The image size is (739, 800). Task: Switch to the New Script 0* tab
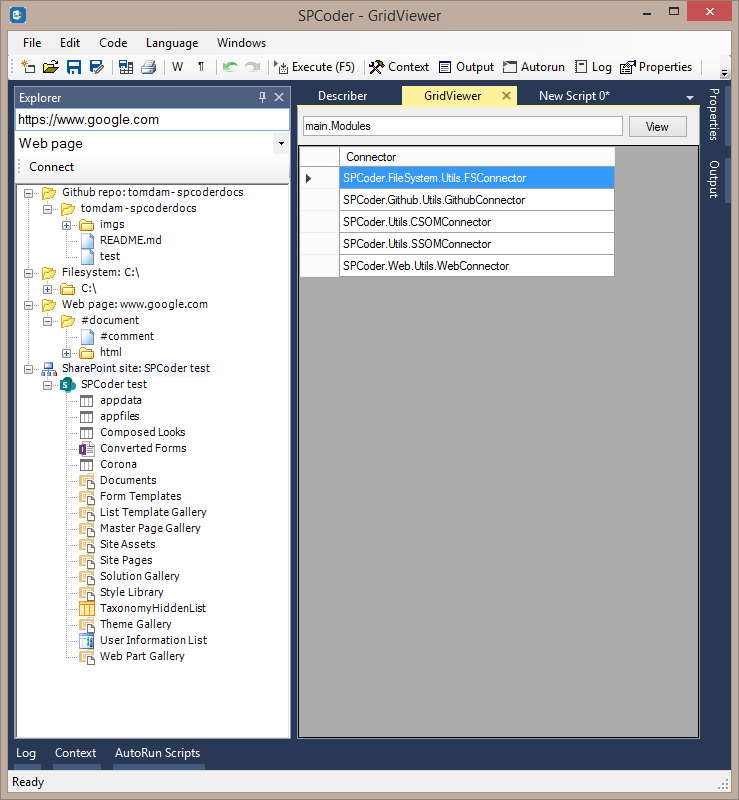pos(575,96)
